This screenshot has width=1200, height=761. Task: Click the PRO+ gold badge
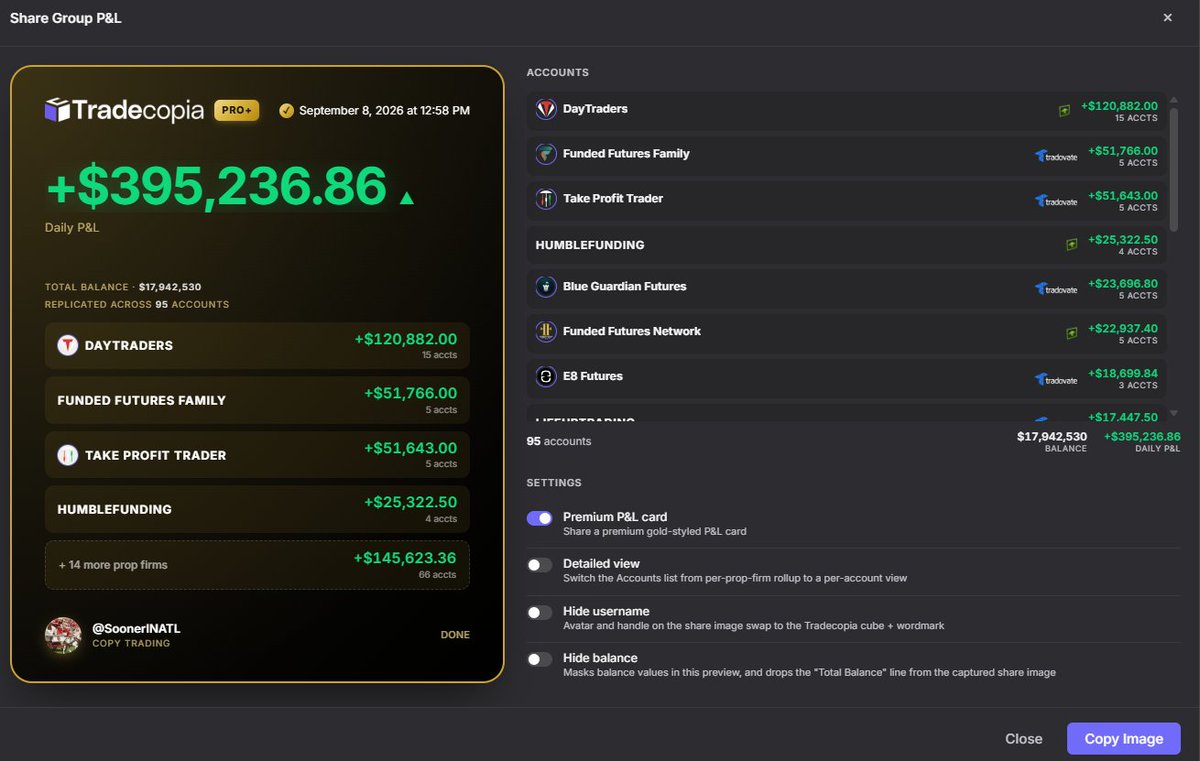pos(237,111)
